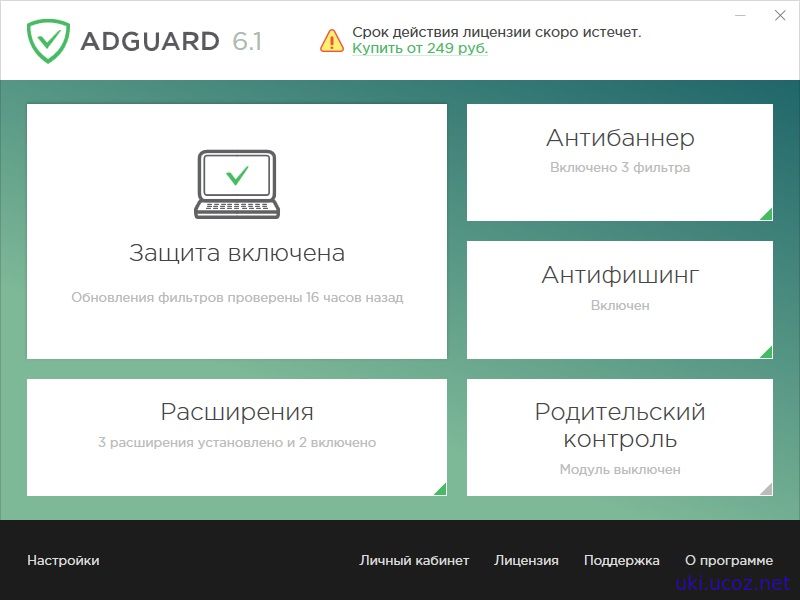
Task: Click the 'Защита включена' protection tile
Action: coord(237,232)
